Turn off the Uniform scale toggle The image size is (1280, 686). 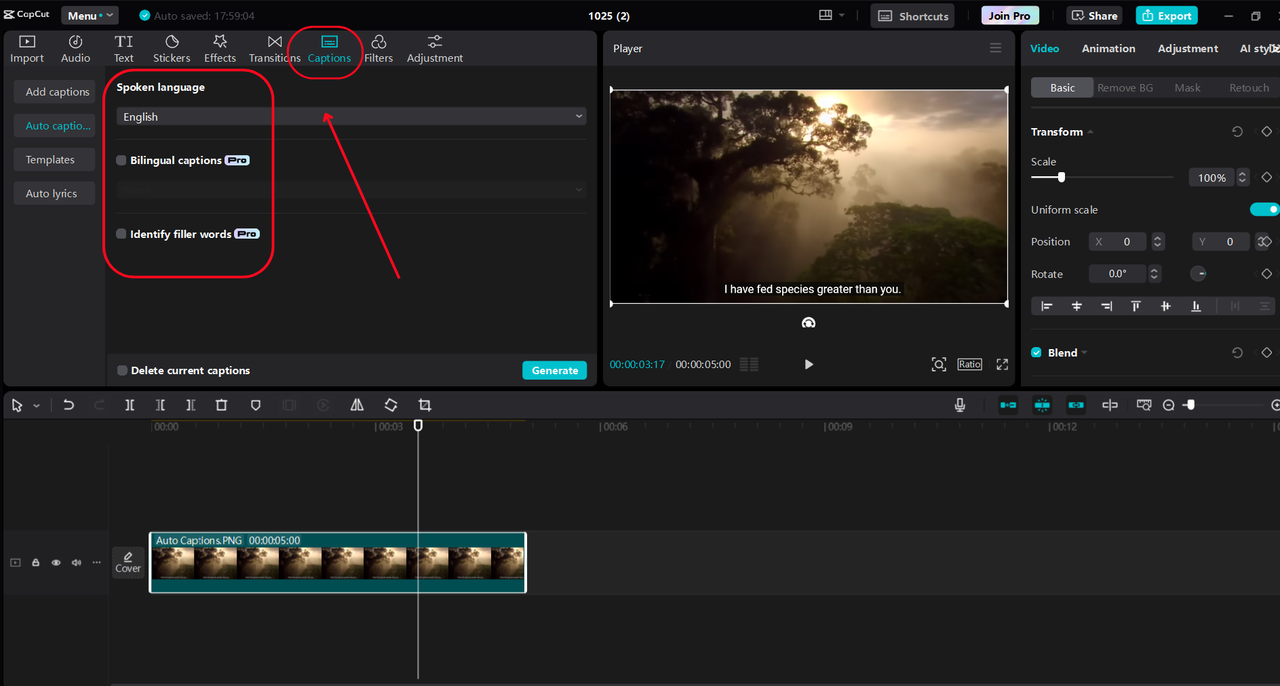pos(1264,210)
